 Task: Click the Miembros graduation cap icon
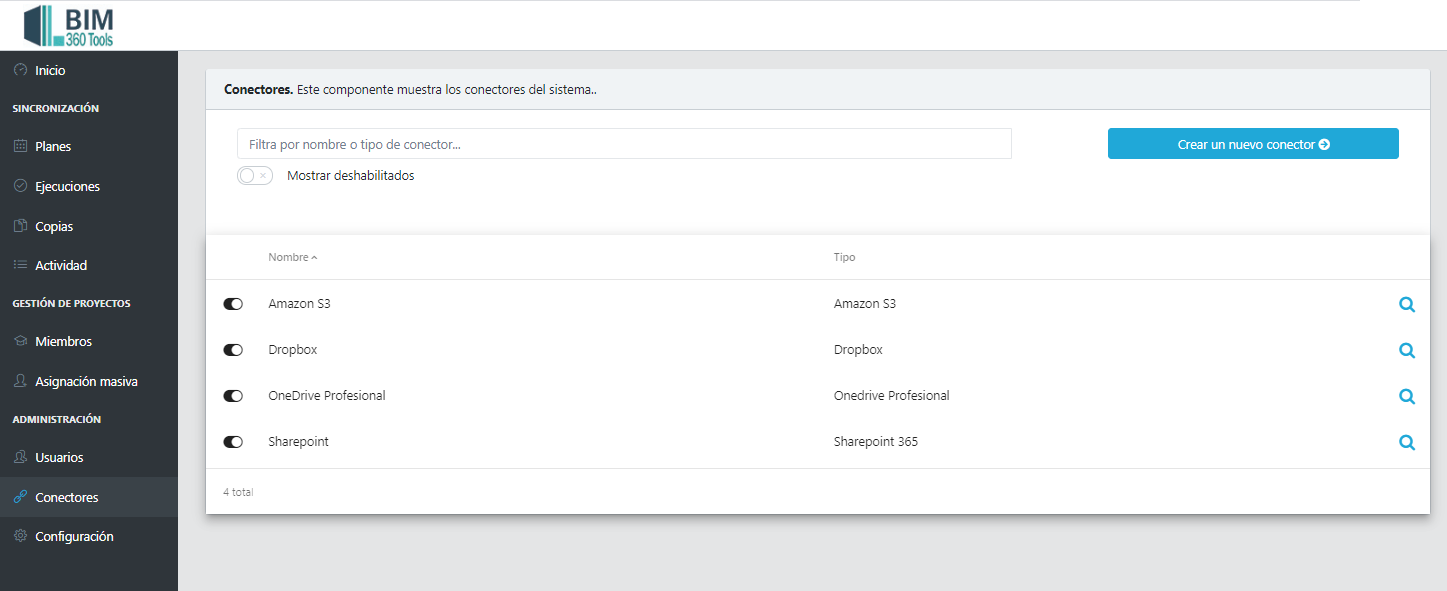tap(20, 341)
